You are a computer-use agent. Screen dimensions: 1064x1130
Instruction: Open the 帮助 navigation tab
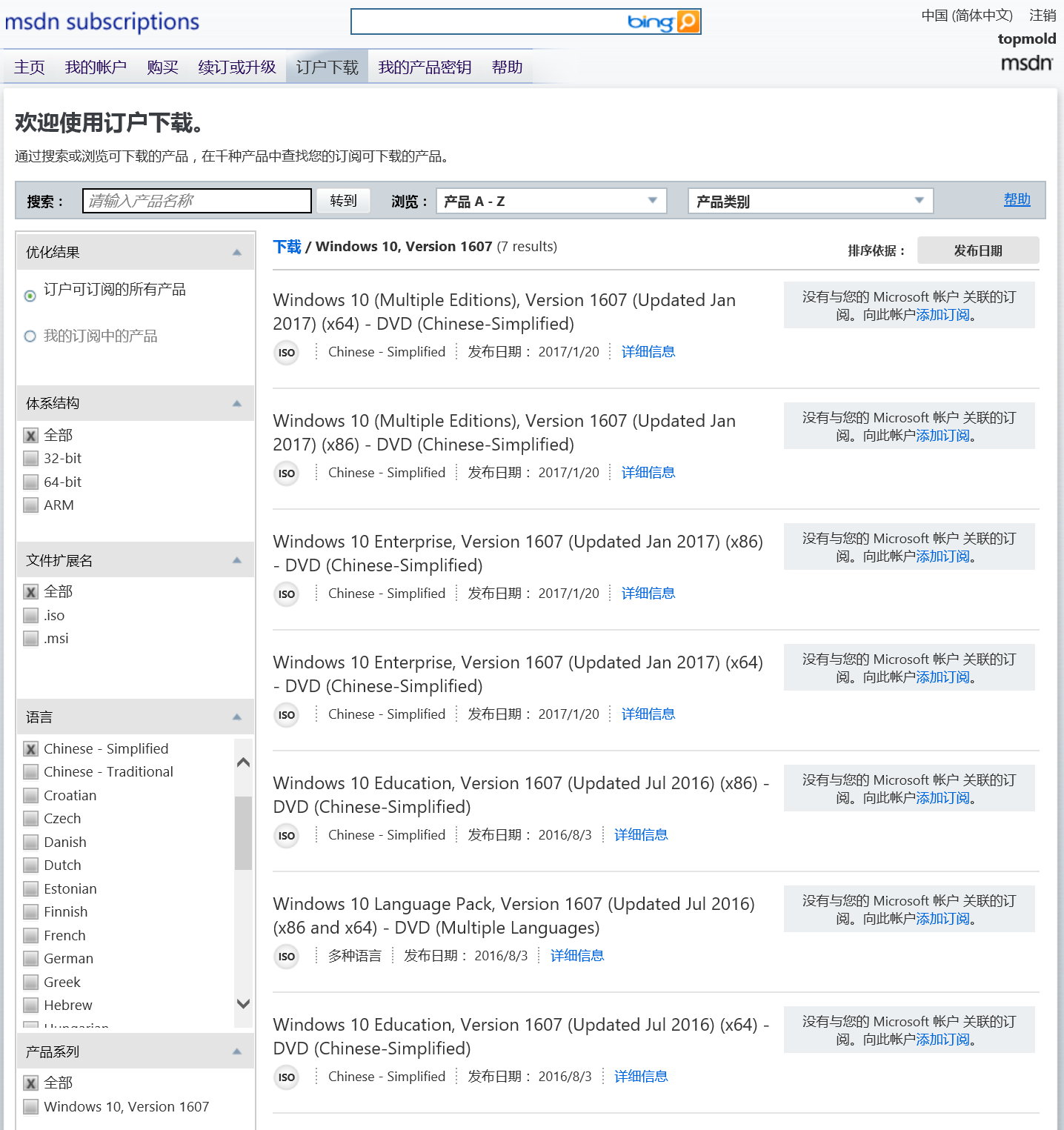pyautogui.click(x=507, y=67)
